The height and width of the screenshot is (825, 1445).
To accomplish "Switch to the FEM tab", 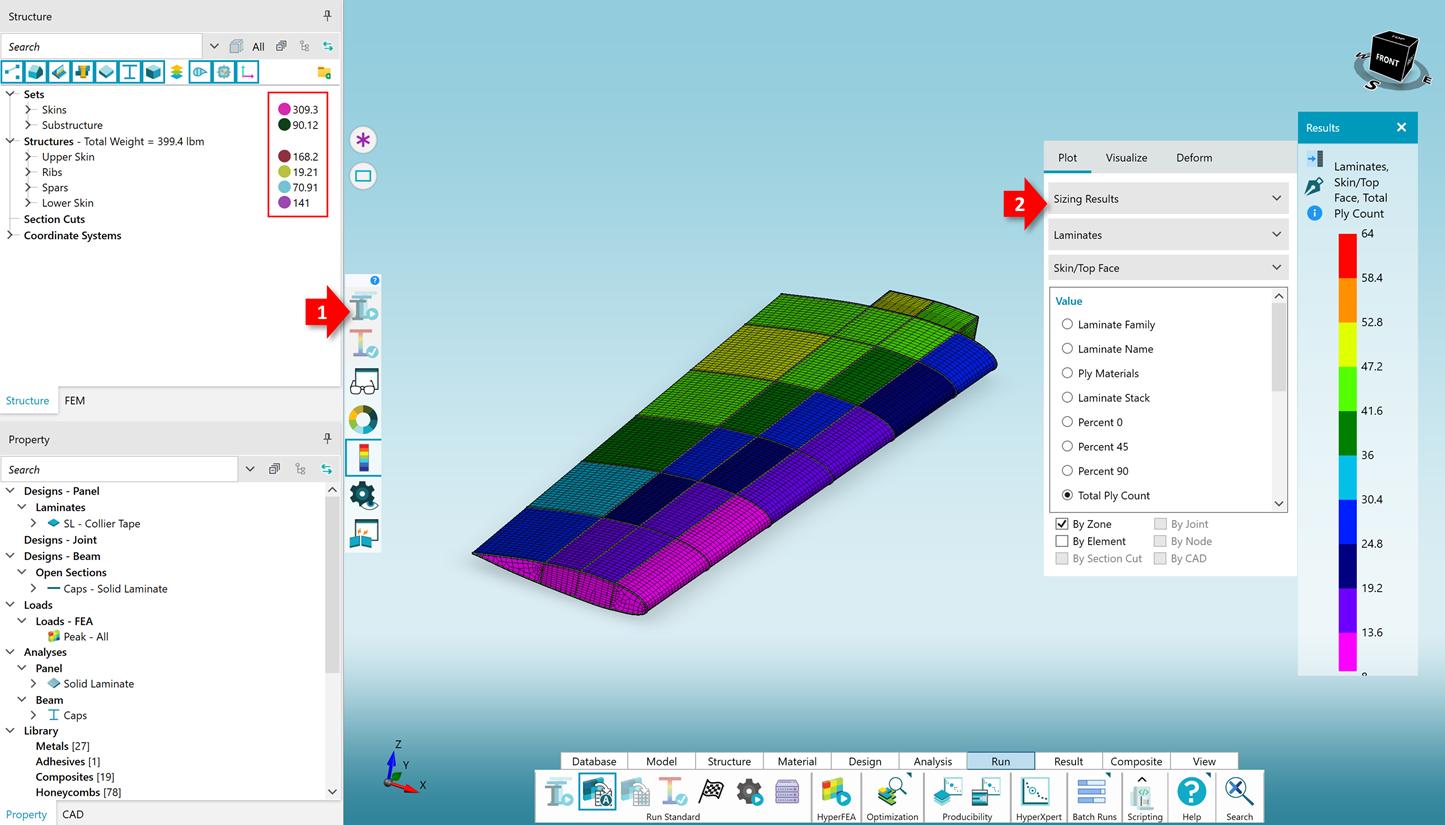I will pyautogui.click(x=75, y=400).
